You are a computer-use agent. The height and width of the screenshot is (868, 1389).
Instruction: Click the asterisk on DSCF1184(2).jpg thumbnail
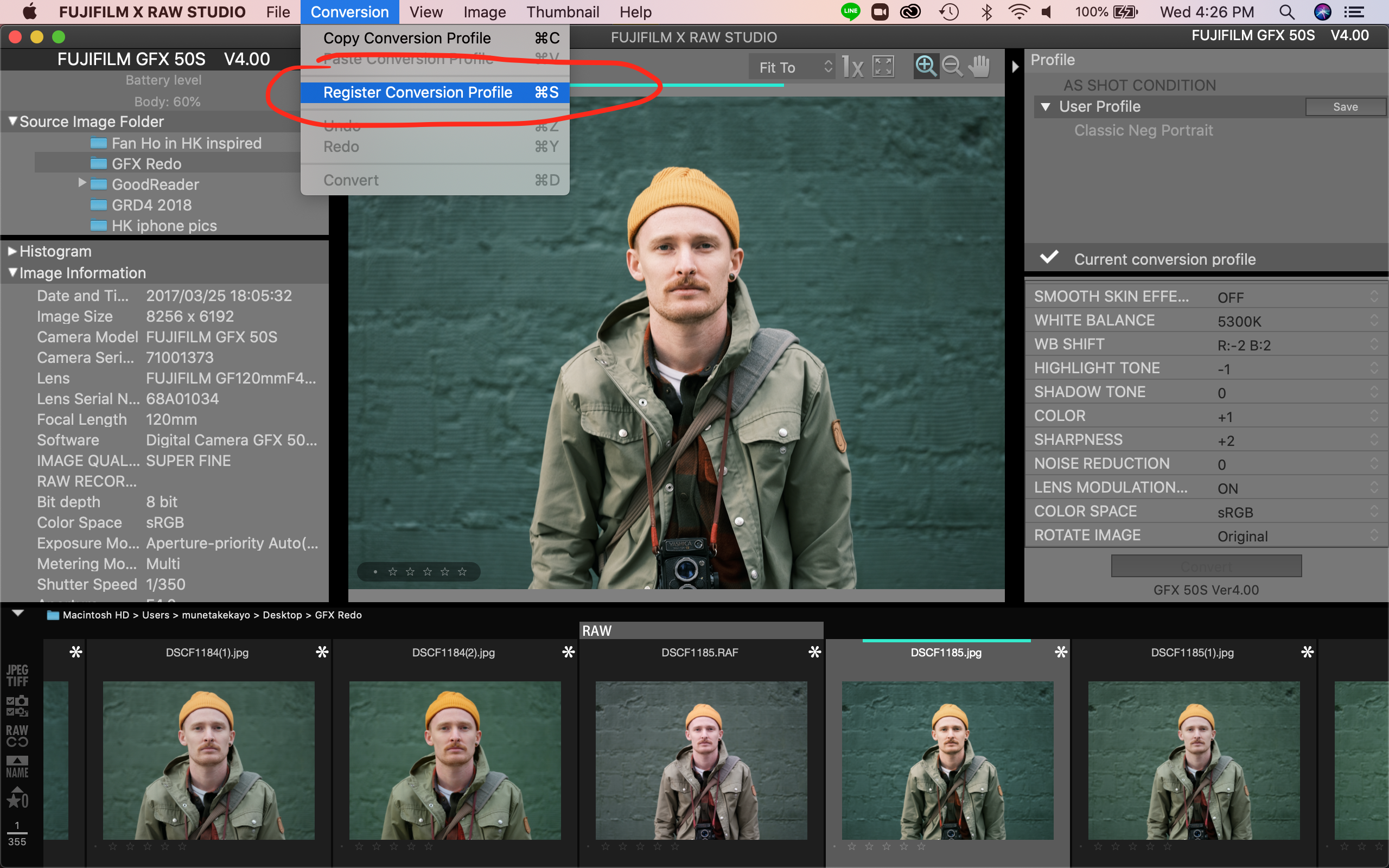click(x=568, y=652)
